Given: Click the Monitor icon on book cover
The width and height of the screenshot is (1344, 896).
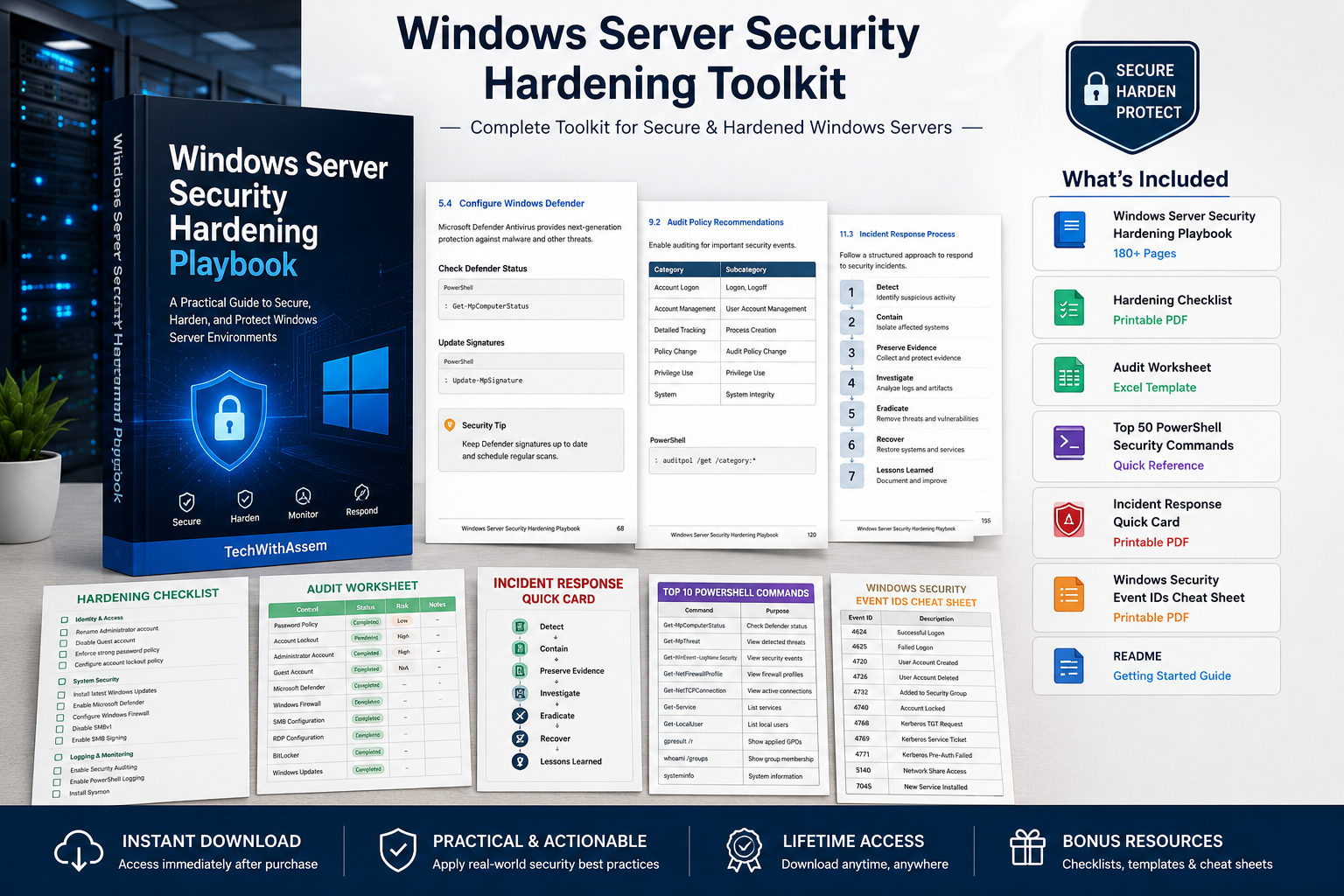Looking at the screenshot, I should coord(303,496).
